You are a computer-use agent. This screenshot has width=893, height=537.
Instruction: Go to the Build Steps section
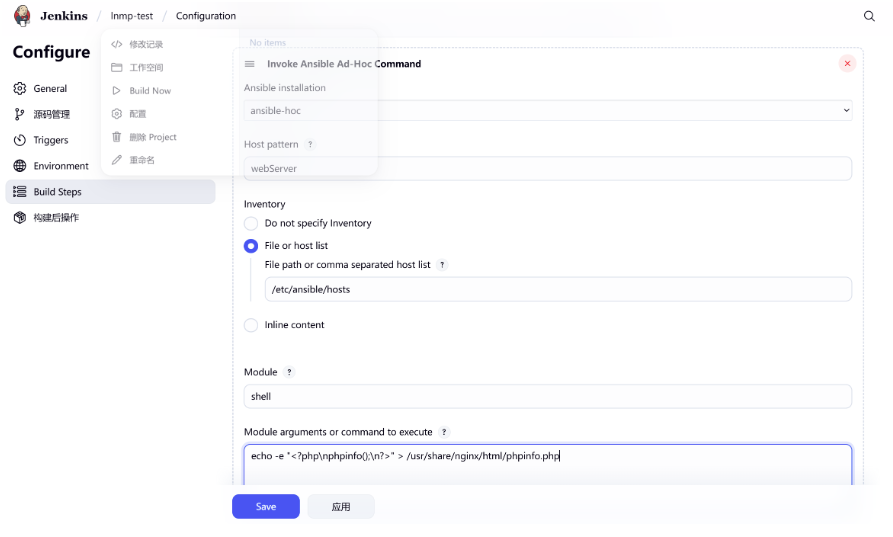(x=110, y=192)
